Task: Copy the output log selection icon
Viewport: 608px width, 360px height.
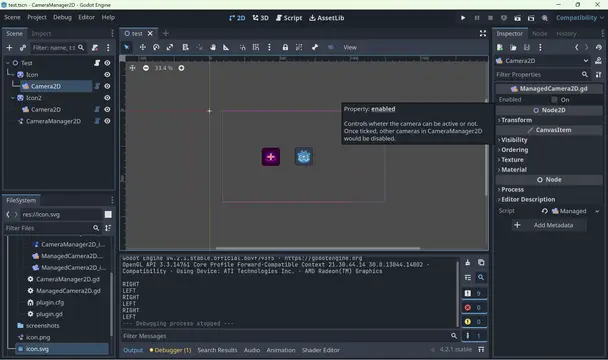Action: (481, 263)
